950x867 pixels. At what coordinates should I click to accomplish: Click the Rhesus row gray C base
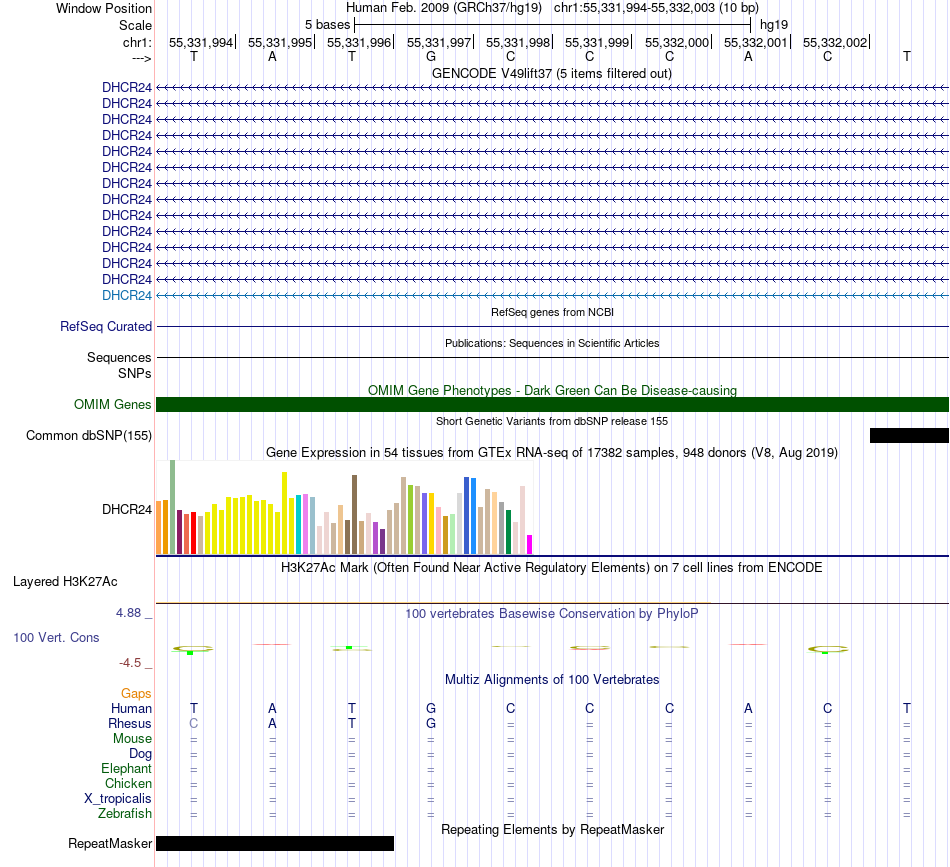pyautogui.click(x=193, y=723)
